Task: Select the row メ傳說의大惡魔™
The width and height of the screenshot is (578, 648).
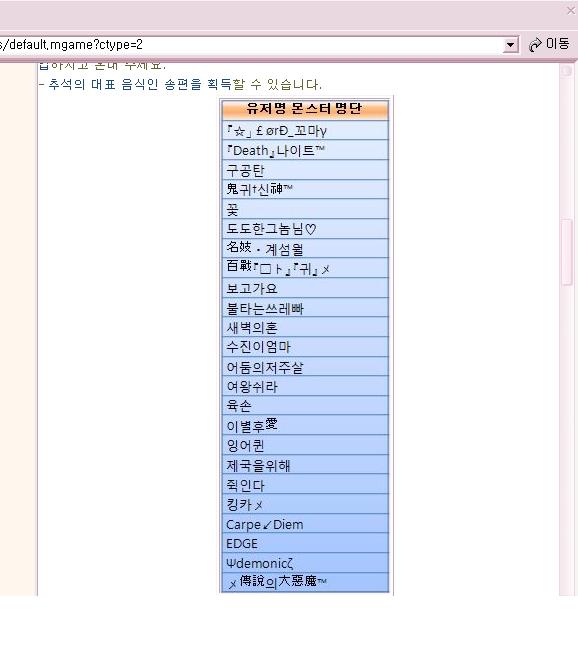Action: (x=305, y=583)
